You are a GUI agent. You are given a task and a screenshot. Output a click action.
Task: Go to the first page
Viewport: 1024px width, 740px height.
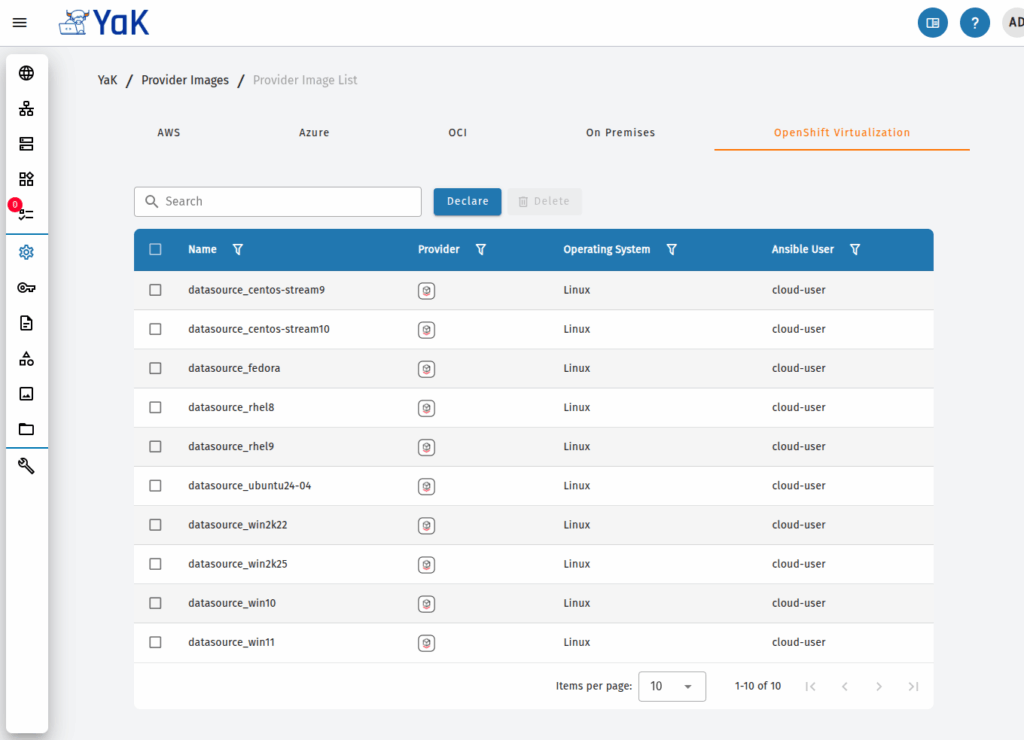(x=810, y=686)
